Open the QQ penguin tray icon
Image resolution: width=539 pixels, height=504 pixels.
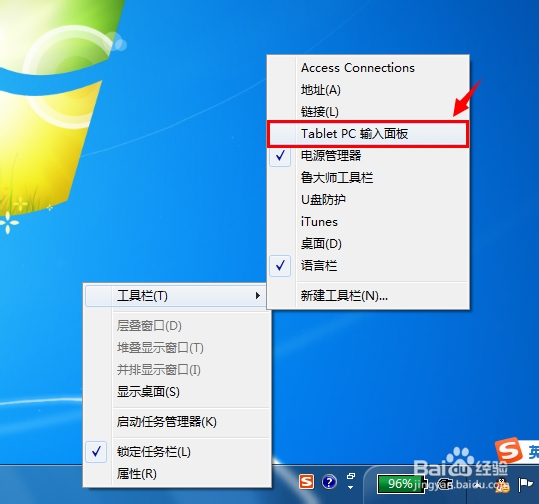click(x=502, y=485)
